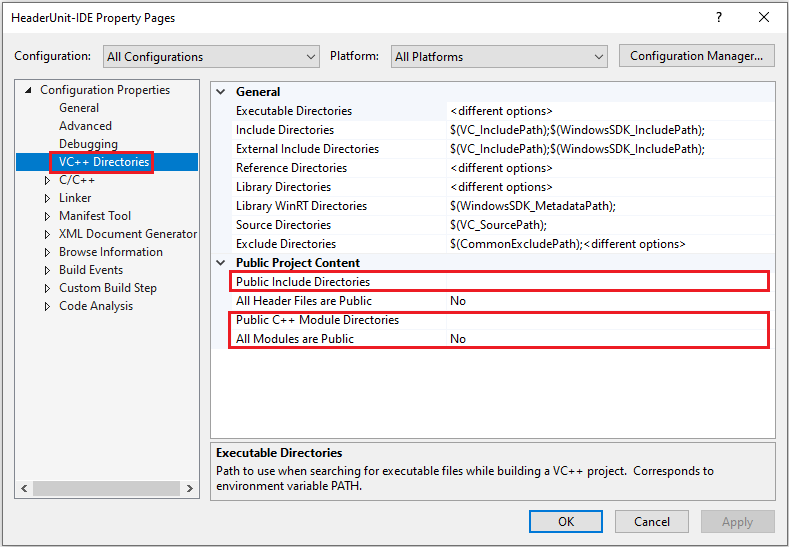This screenshot has width=789, height=547.
Task: Select the Build Events tree label
Action: coord(91,270)
